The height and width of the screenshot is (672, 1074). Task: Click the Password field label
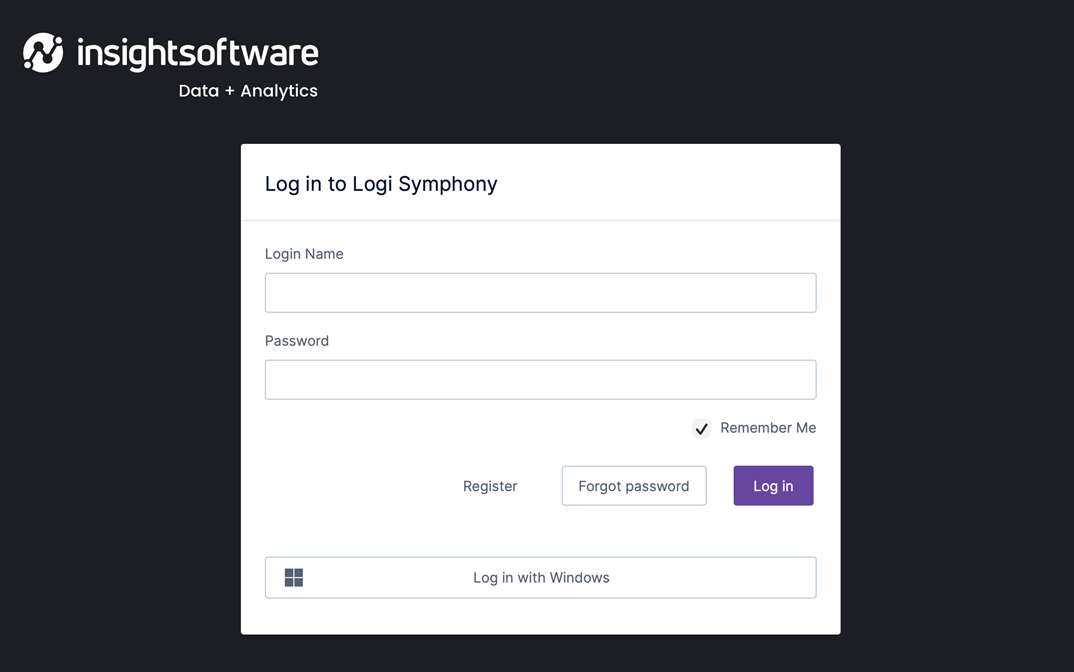296,341
